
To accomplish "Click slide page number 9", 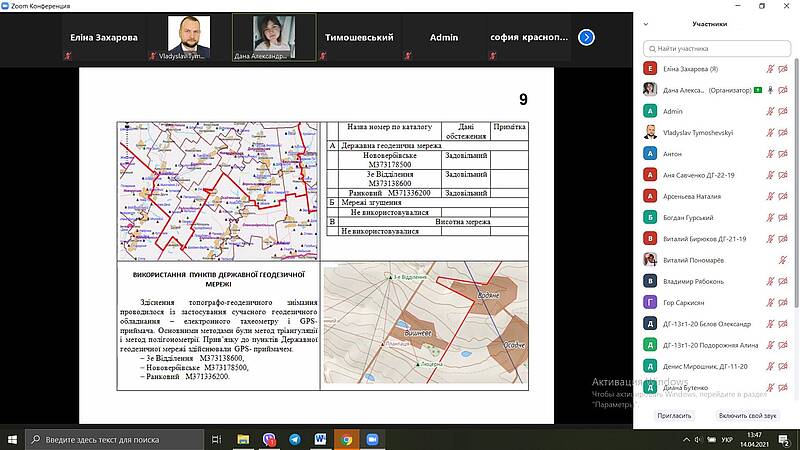I will tap(523, 99).
